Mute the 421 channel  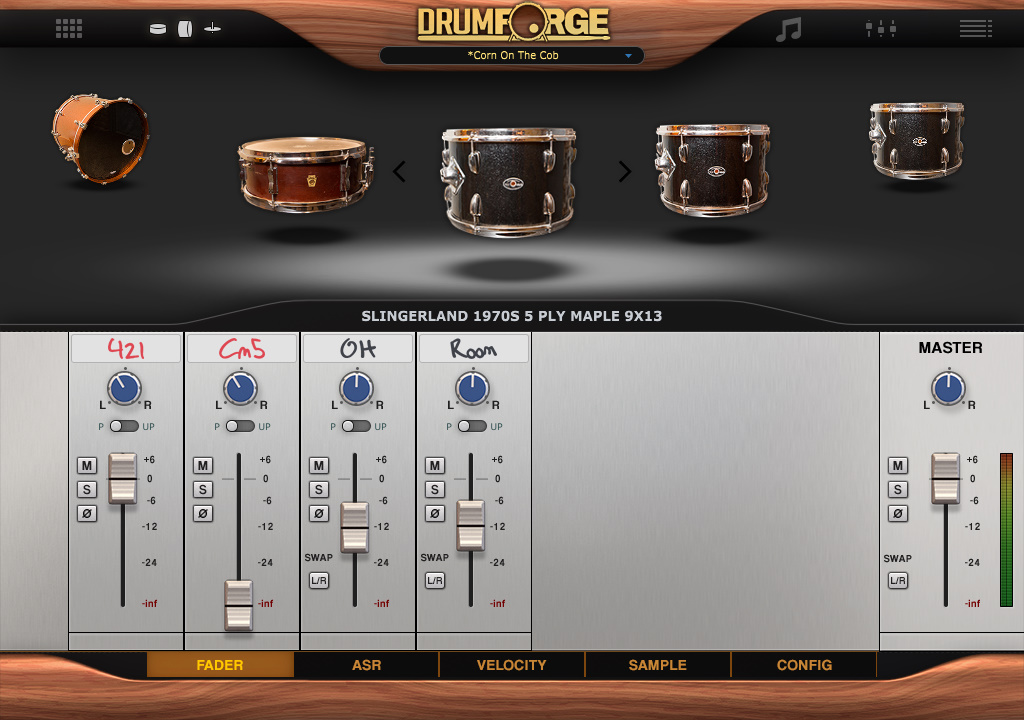tap(87, 465)
